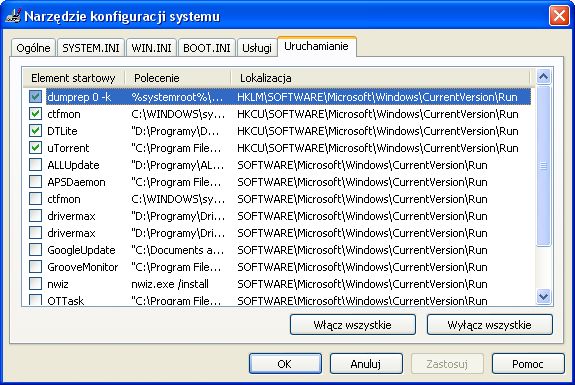Open help with the Pomoc button
The height and width of the screenshot is (385, 575).
(x=528, y=364)
